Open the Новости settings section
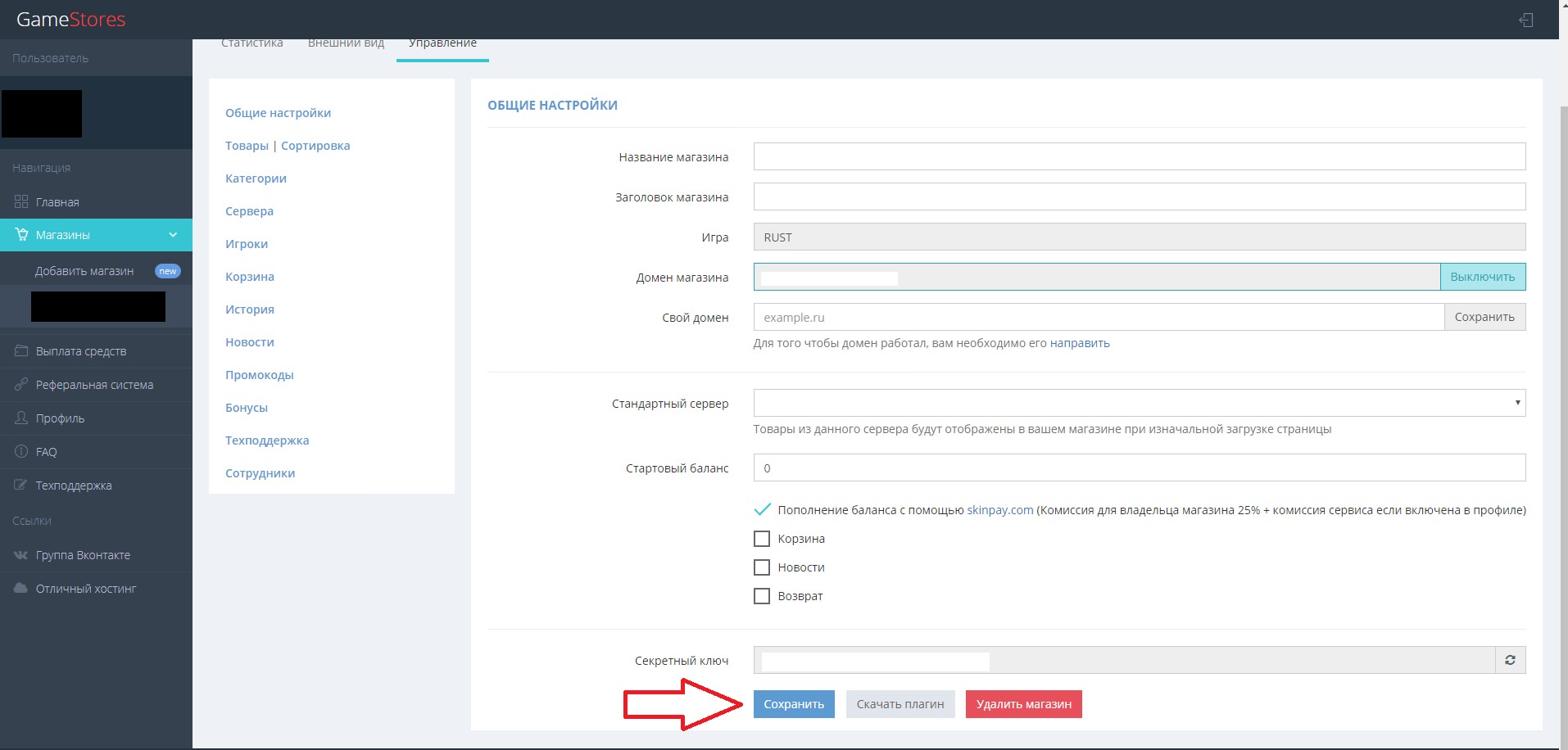 coord(250,342)
